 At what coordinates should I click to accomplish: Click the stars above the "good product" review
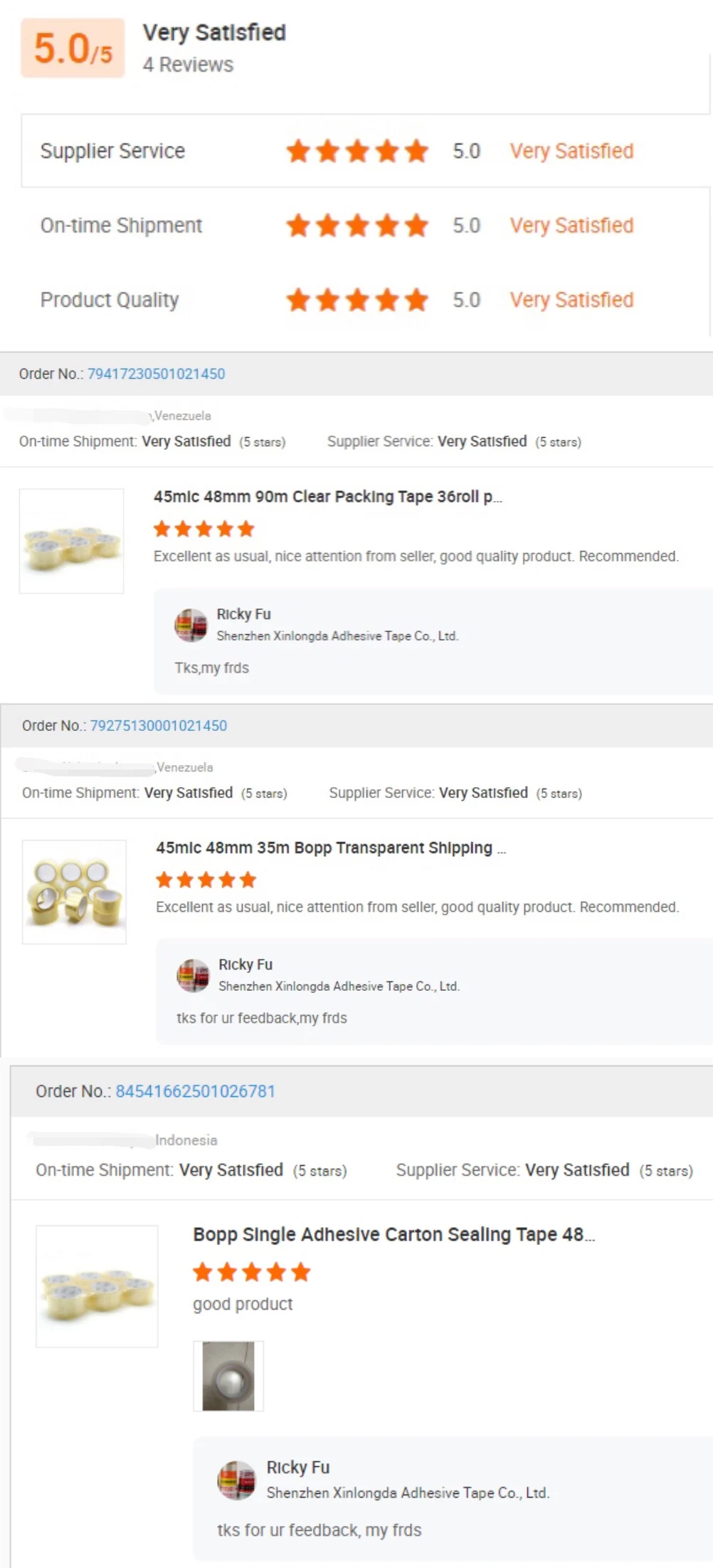[252, 1272]
